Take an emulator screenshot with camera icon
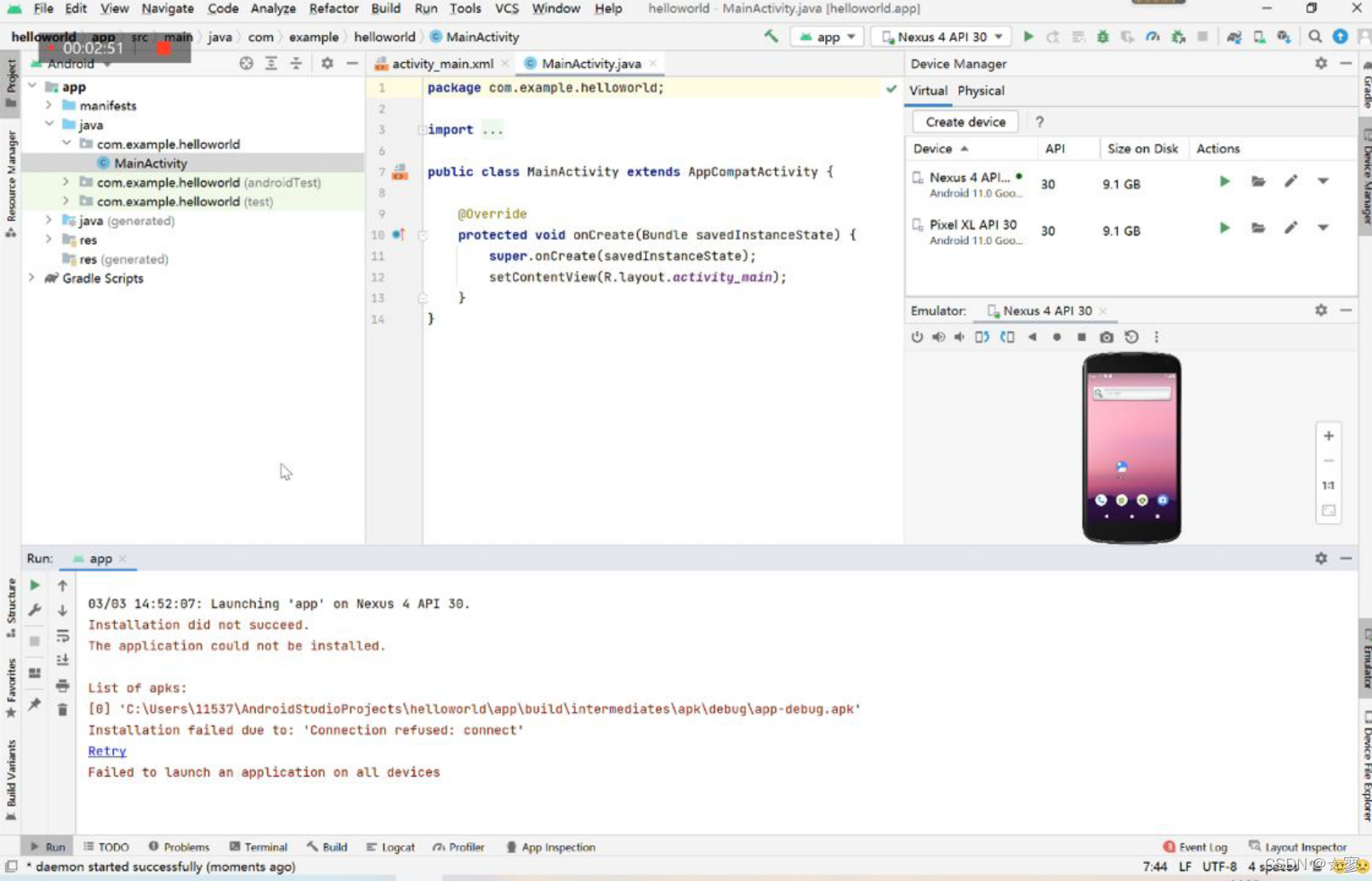Viewport: 1372px width, 881px height. pyautogui.click(x=1106, y=337)
